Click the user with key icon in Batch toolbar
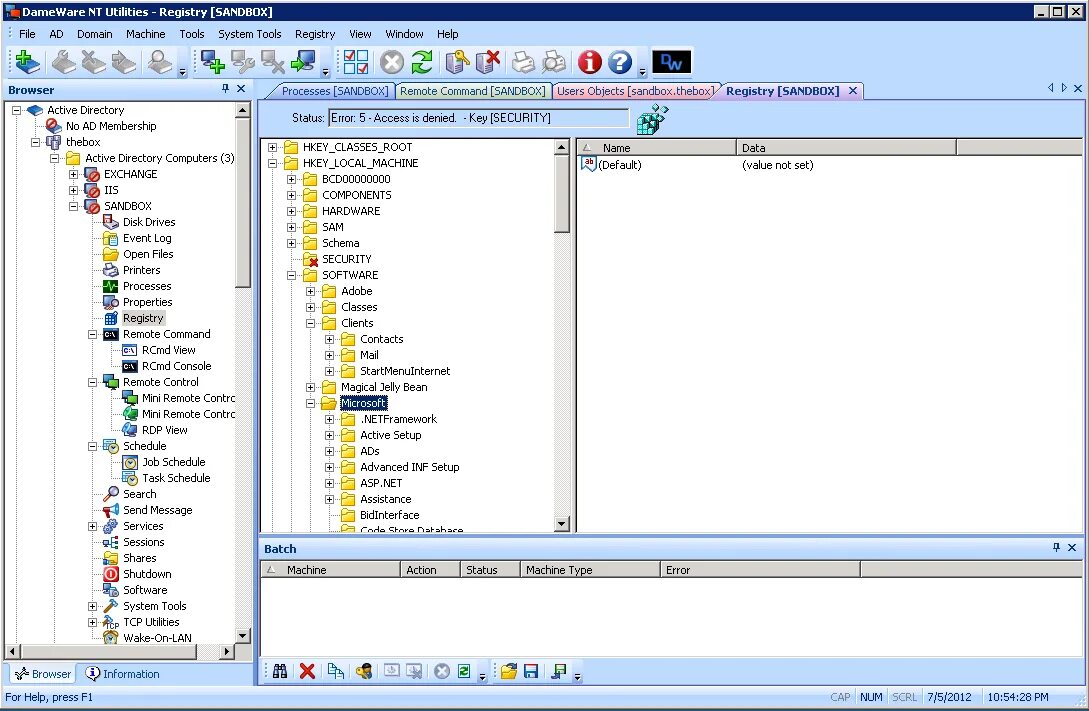The width and height of the screenshot is (1089, 711). (363, 671)
